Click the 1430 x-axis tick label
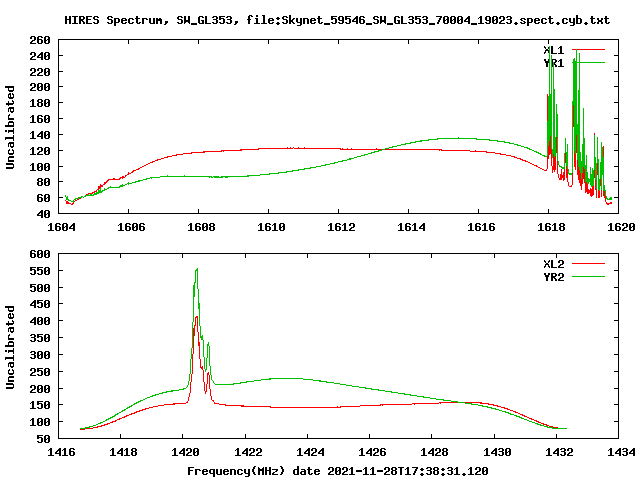 click(x=497, y=452)
